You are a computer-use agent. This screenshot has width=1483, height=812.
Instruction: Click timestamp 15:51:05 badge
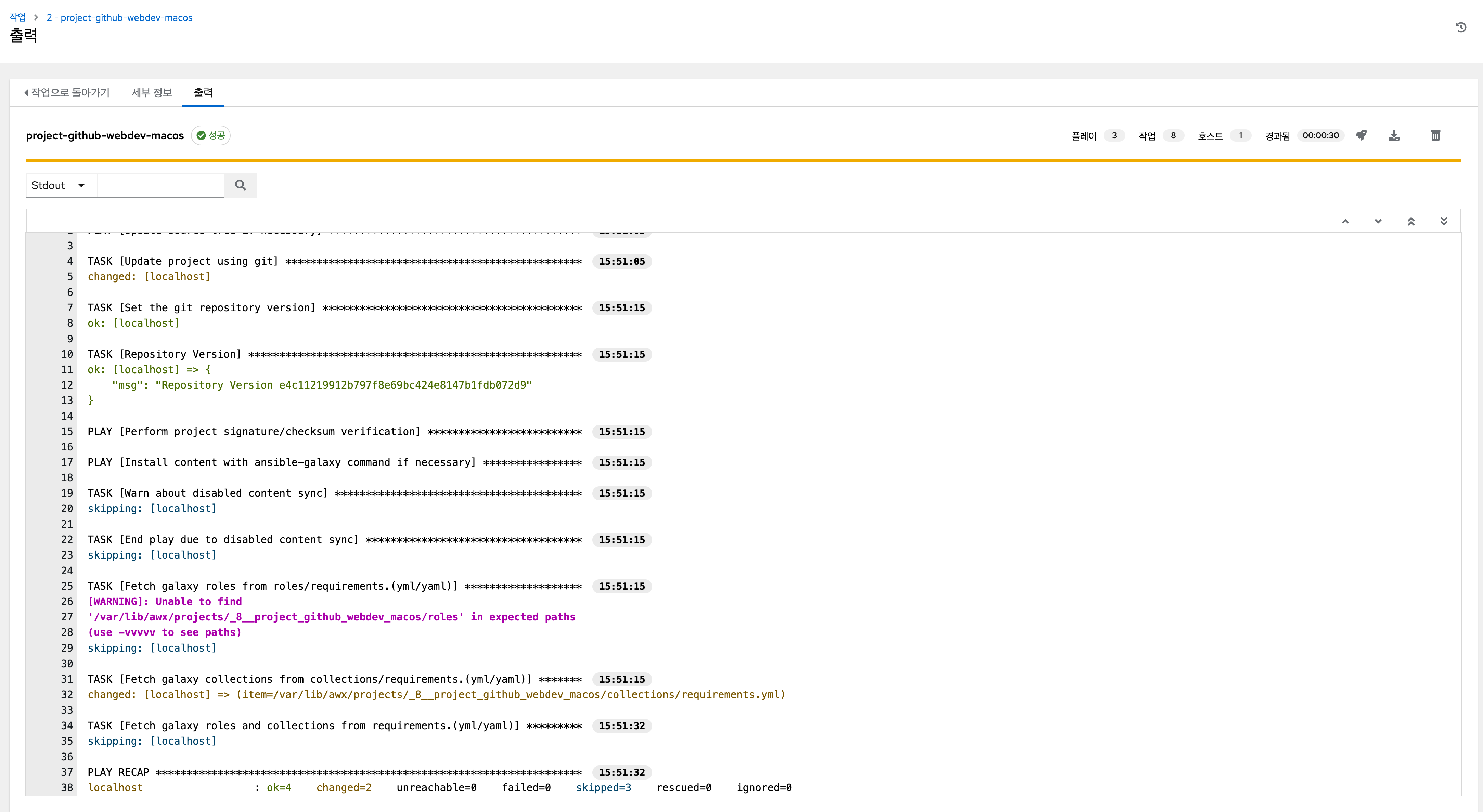pyautogui.click(x=622, y=261)
